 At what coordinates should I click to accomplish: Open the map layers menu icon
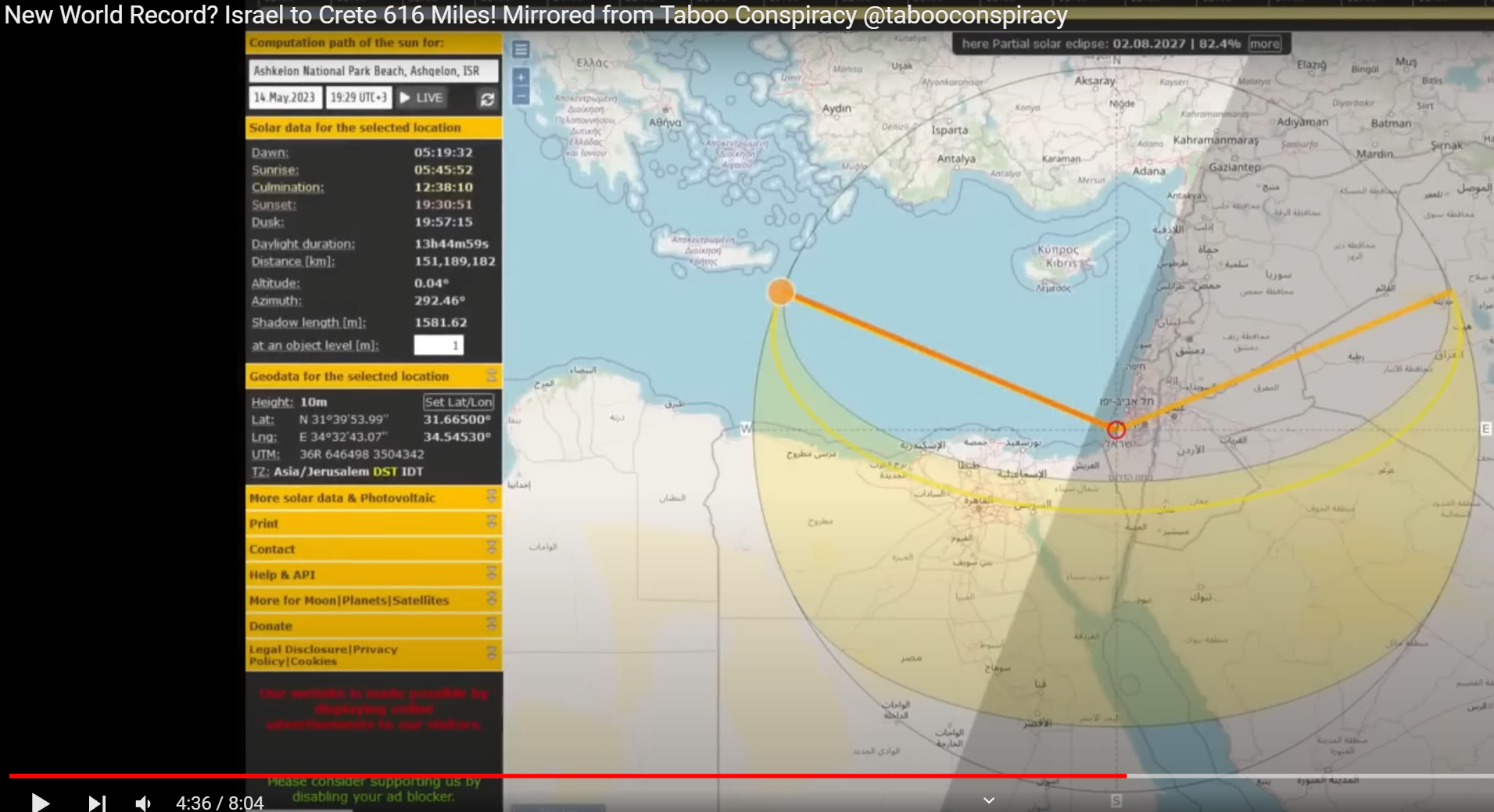coord(521,49)
